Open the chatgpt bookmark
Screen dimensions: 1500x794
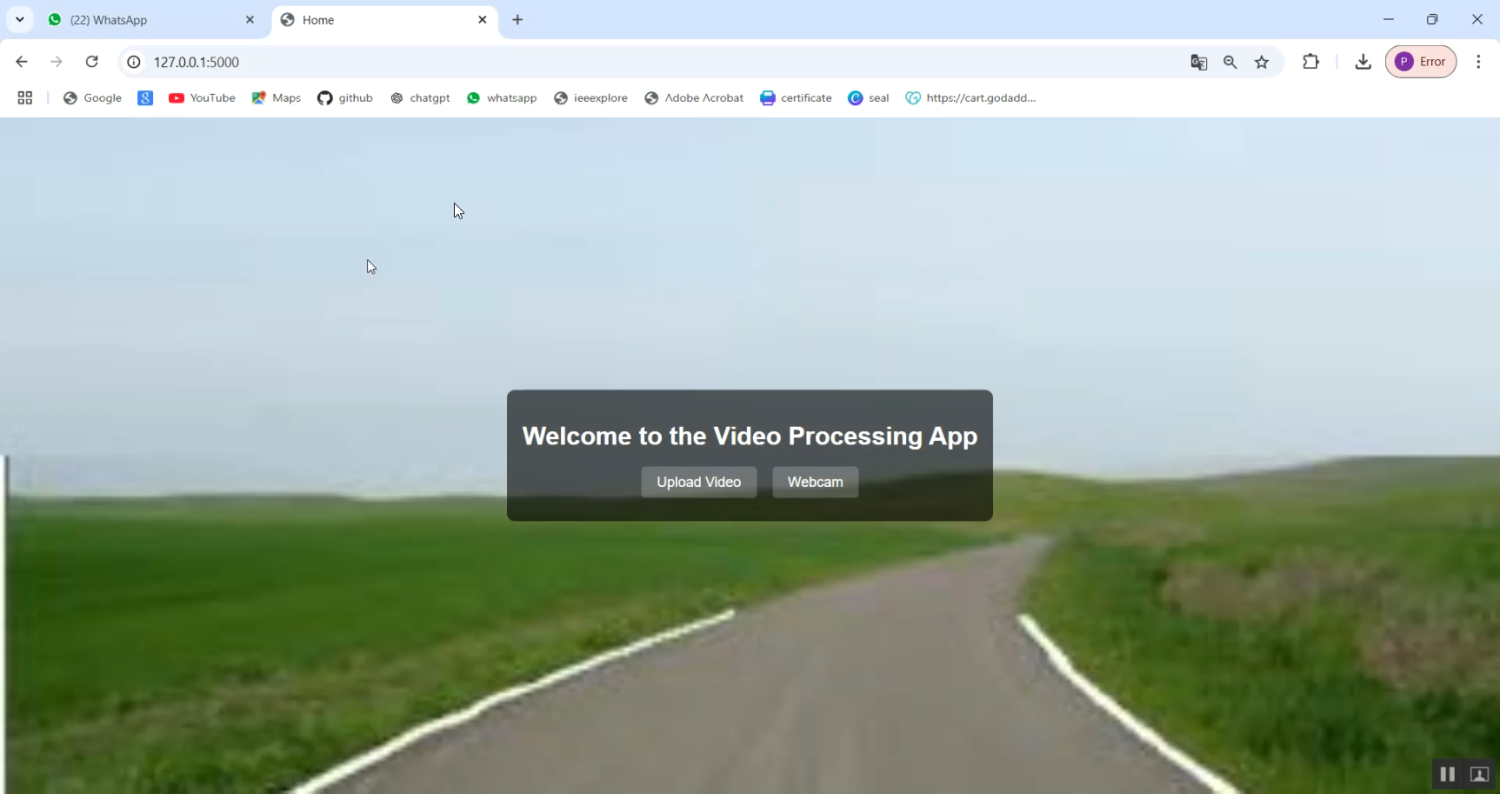click(x=420, y=98)
